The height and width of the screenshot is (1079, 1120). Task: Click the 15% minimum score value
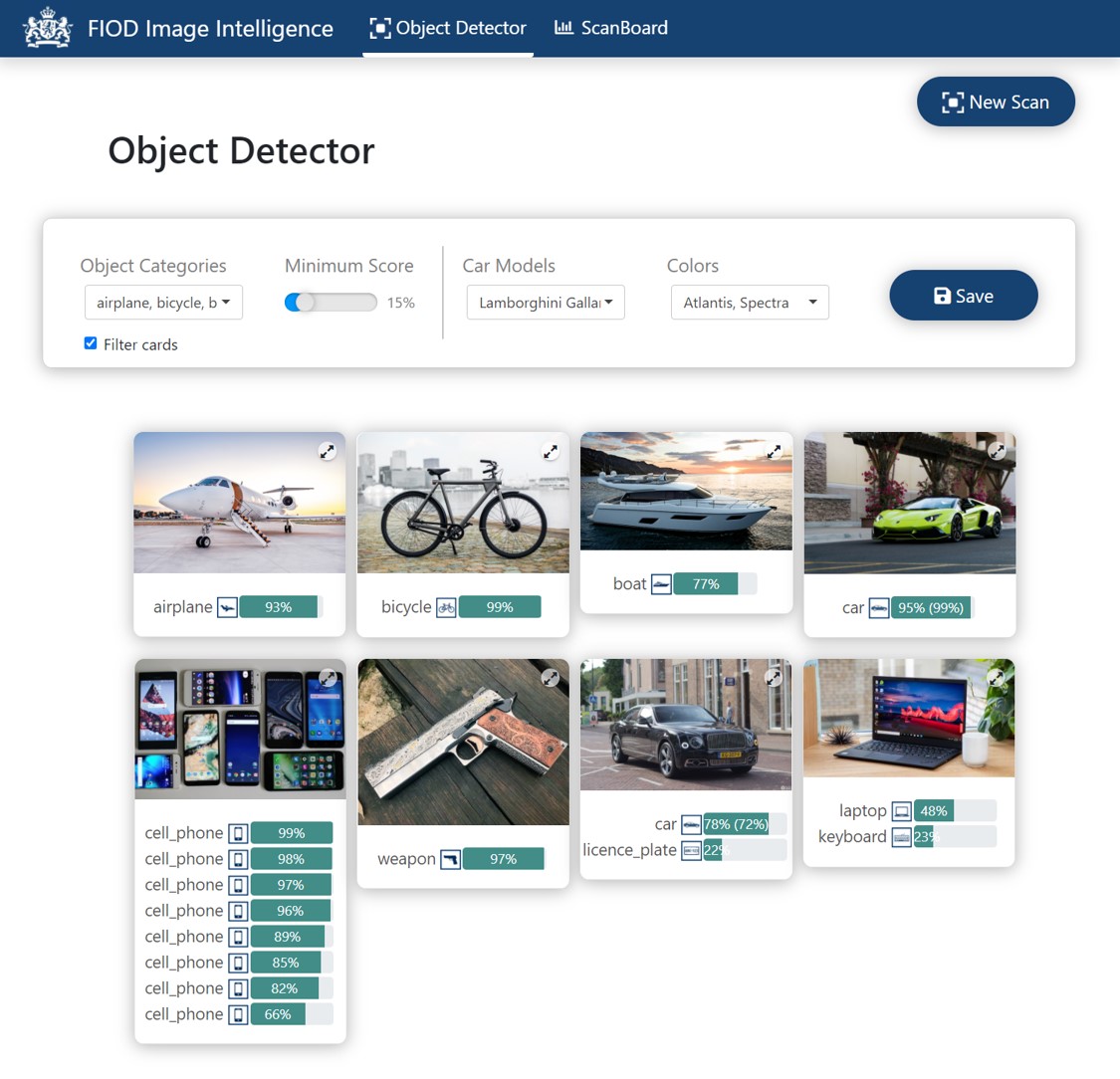click(x=401, y=303)
